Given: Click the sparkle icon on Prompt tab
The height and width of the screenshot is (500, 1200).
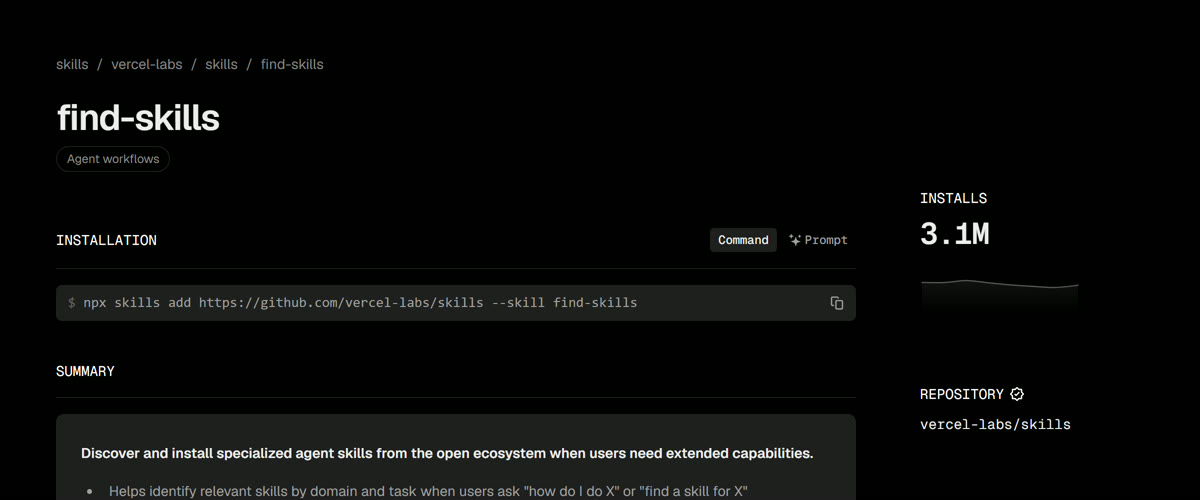Looking at the screenshot, I should click(x=795, y=240).
